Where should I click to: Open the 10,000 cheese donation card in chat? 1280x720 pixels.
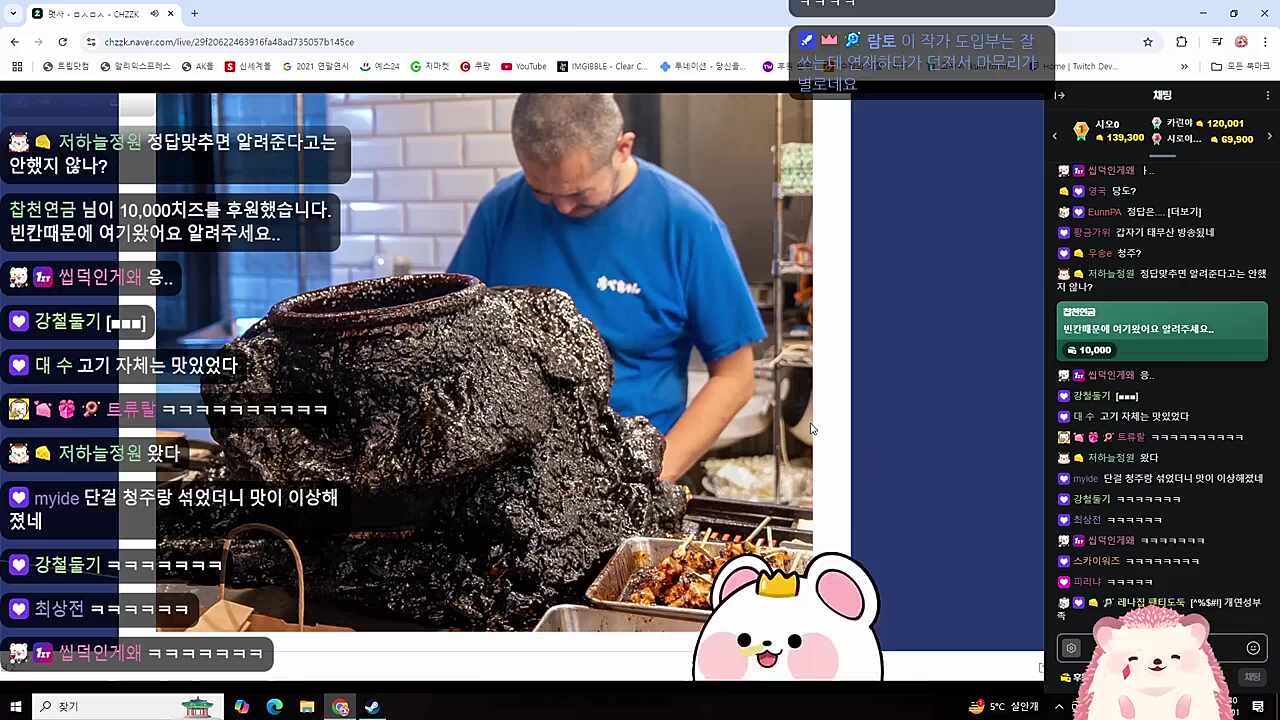1162,331
